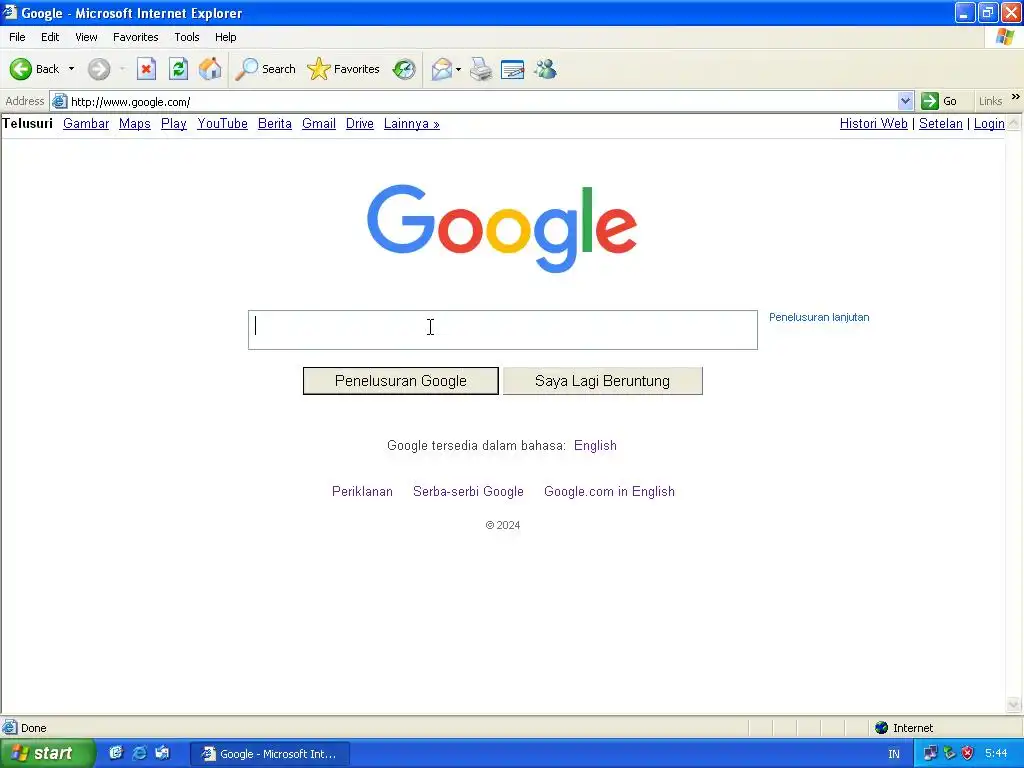The height and width of the screenshot is (768, 1024).
Task: Click the red shield security tray icon
Action: coord(967,753)
